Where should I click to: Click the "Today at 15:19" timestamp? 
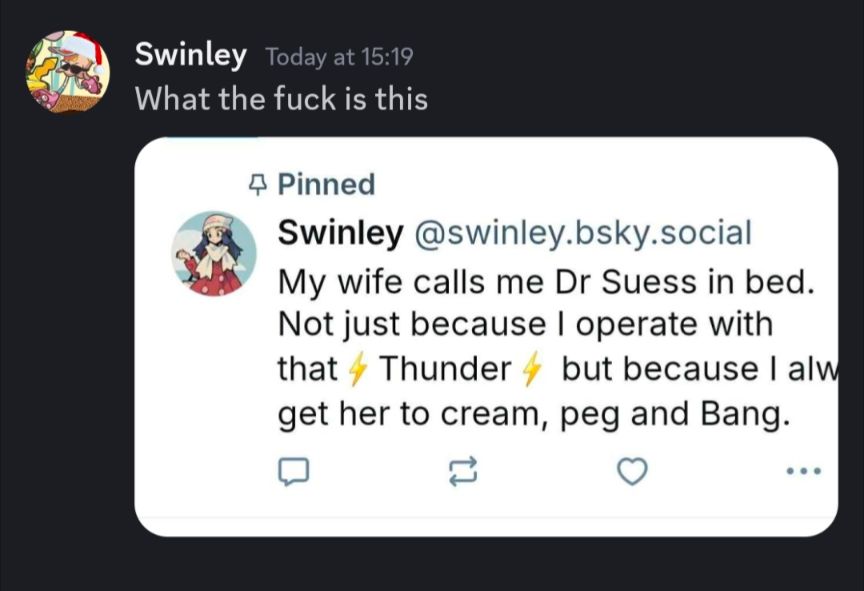click(x=339, y=57)
